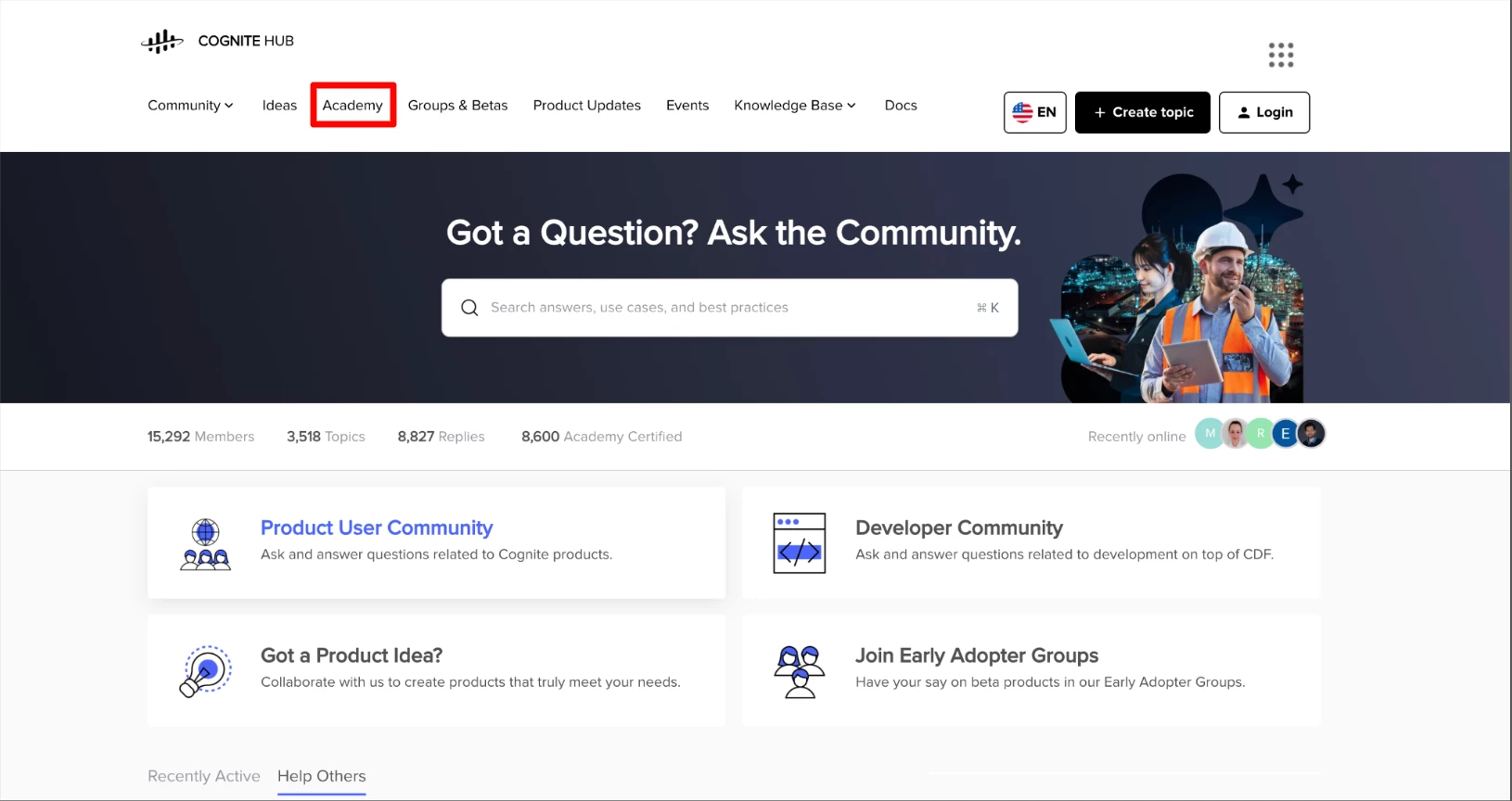The width and height of the screenshot is (1512, 801).
Task: Open the Ideas nav item
Action: [x=279, y=106]
